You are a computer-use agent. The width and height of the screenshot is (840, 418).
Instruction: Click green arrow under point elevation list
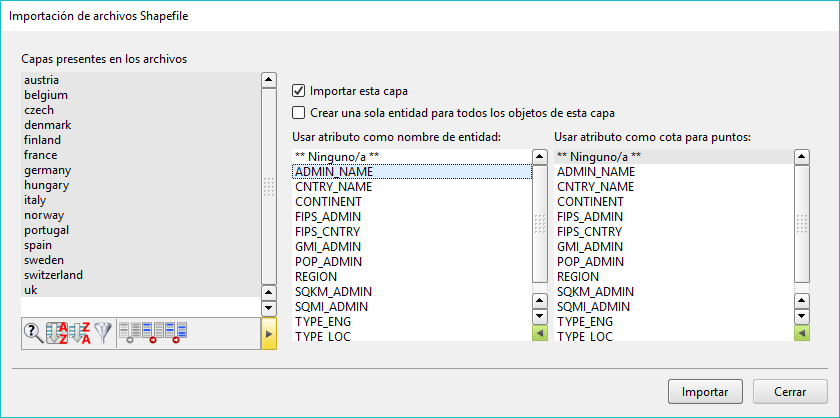pos(802,333)
